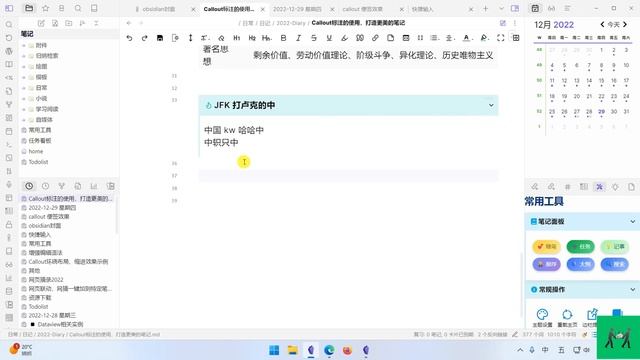Click the 今天 button in the calendar
This screenshot has height=360, width=640.
(x=613, y=24)
